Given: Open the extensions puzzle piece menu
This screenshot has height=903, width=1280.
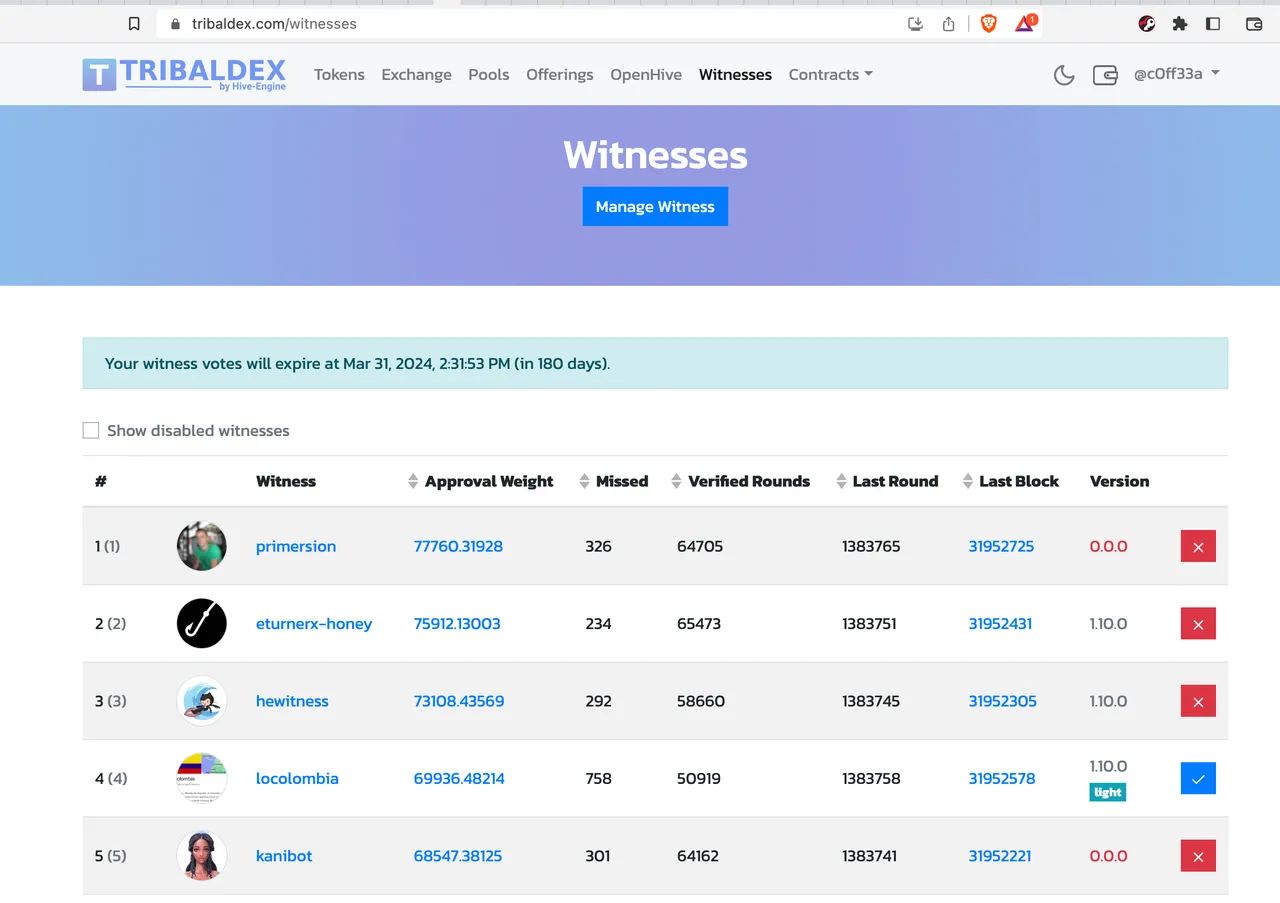Looking at the screenshot, I should pyautogui.click(x=1180, y=24).
